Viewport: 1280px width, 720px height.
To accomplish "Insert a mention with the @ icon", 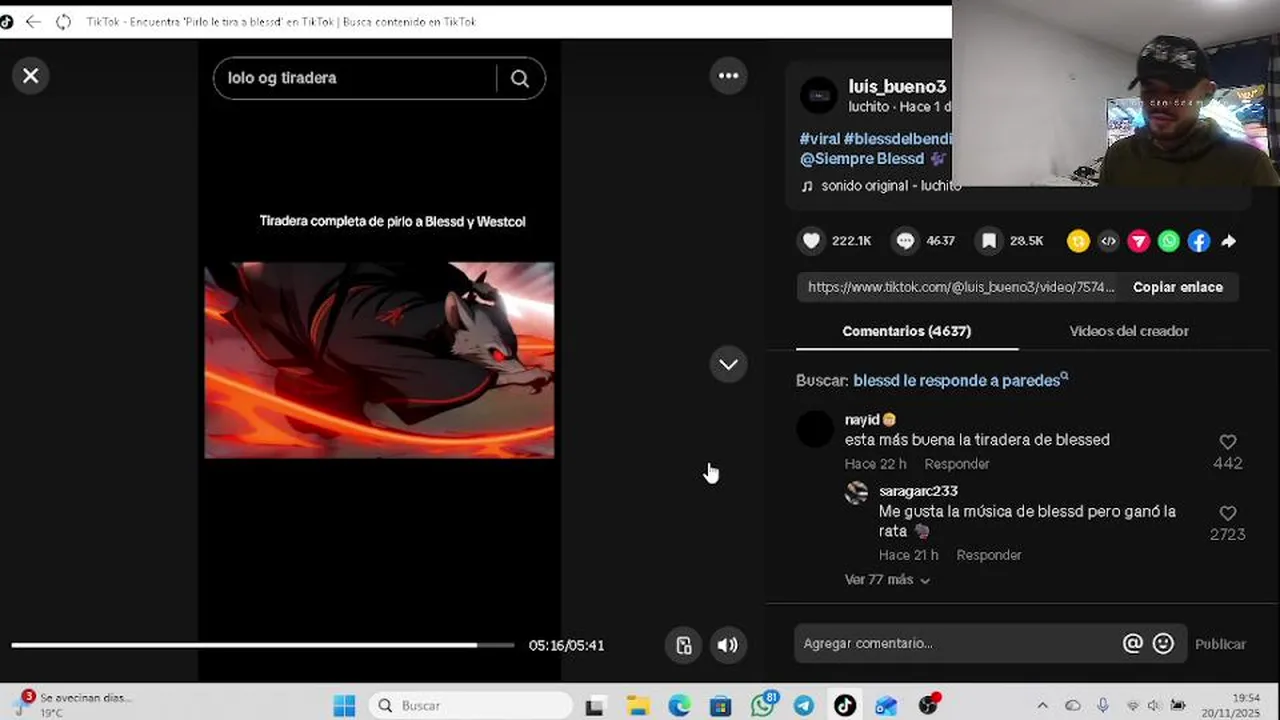I will coord(1132,643).
